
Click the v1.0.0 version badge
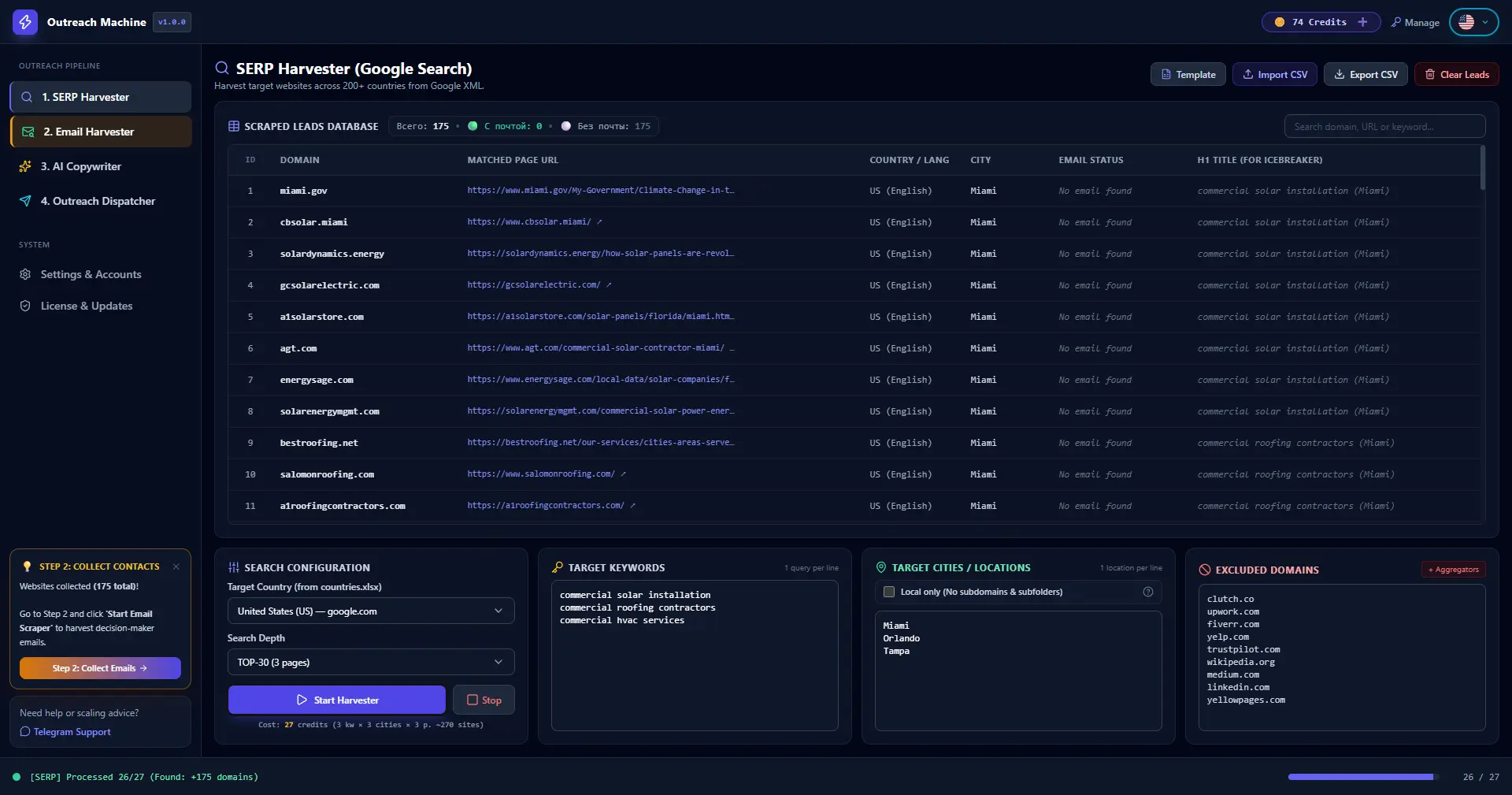[x=172, y=22]
